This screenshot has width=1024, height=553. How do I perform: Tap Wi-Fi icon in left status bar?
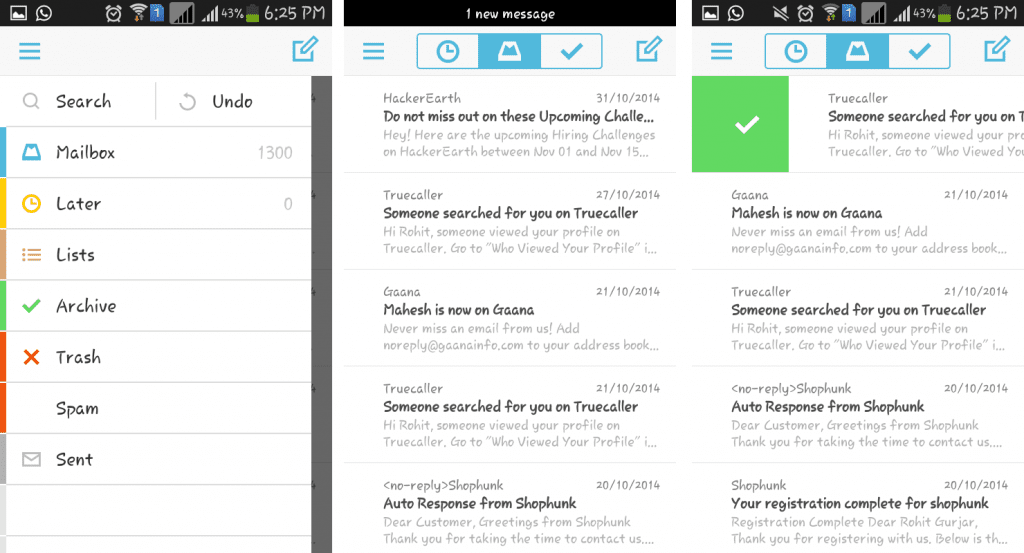137,12
